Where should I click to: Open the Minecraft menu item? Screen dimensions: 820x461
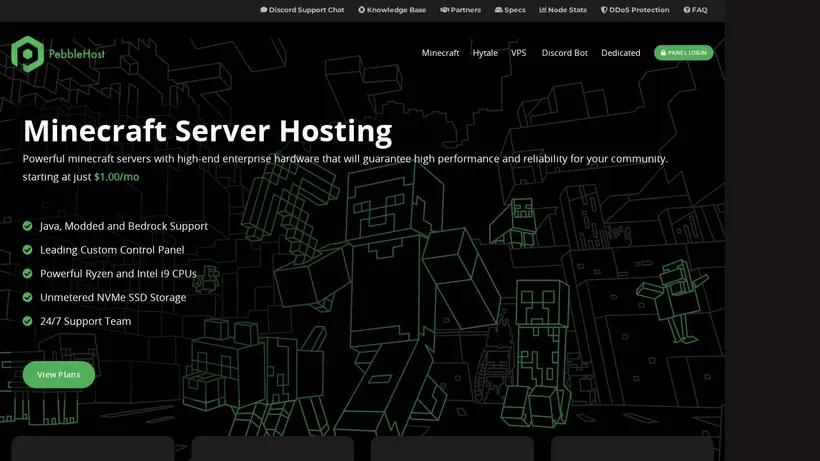(440, 53)
